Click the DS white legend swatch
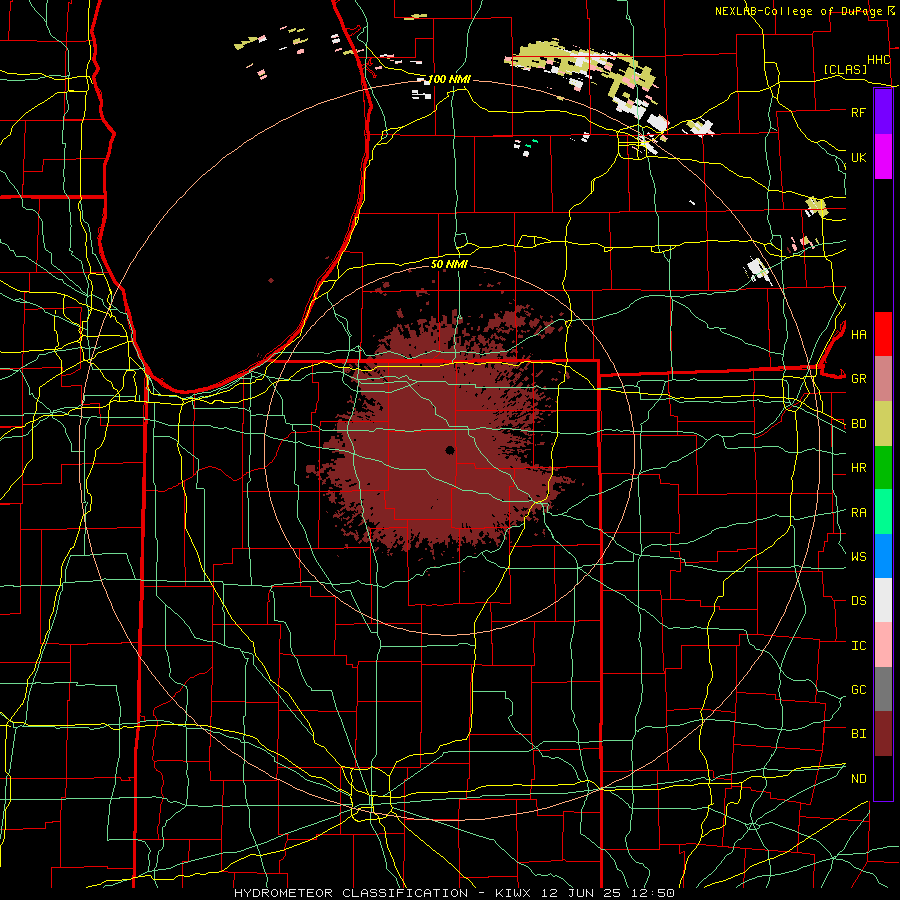Viewport: 900px width, 900px height. click(883, 600)
